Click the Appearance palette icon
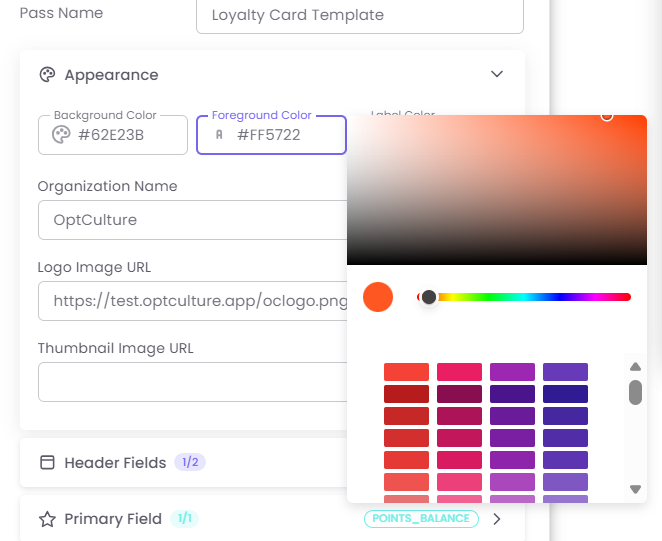Screen dimensions: 662x541 click(x=47, y=75)
